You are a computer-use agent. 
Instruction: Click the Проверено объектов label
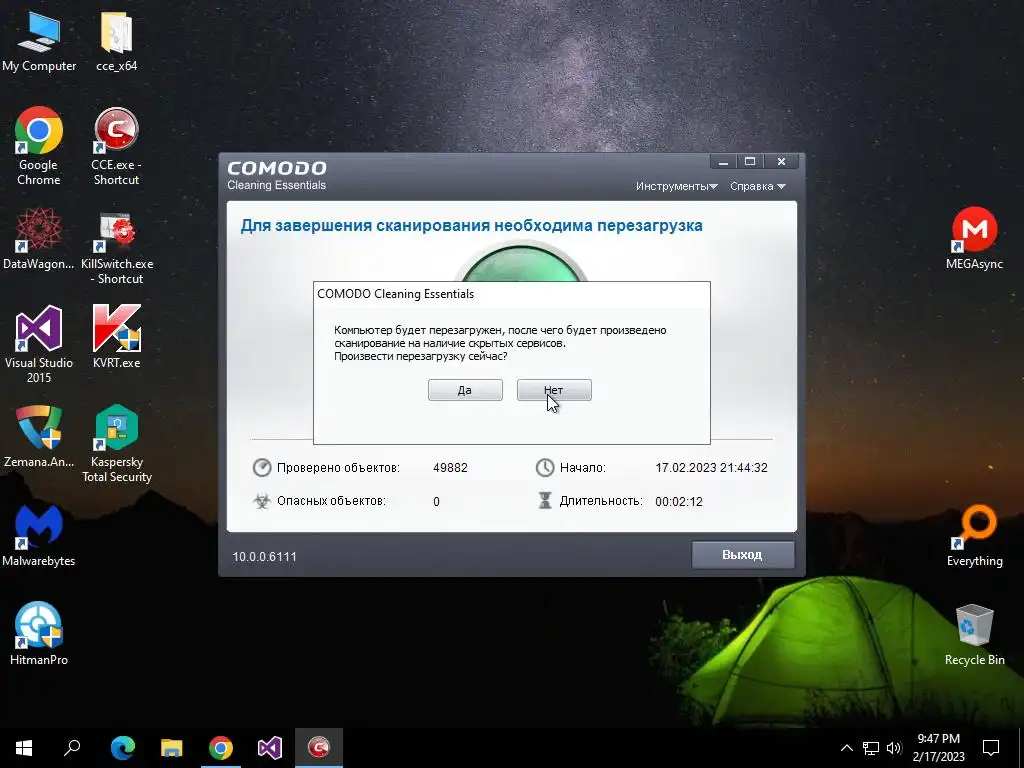[338, 468]
